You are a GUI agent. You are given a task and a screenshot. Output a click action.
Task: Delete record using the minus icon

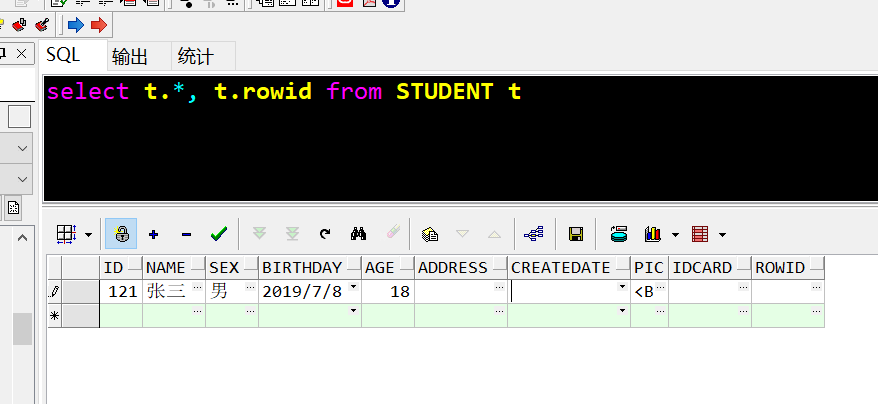pos(186,234)
